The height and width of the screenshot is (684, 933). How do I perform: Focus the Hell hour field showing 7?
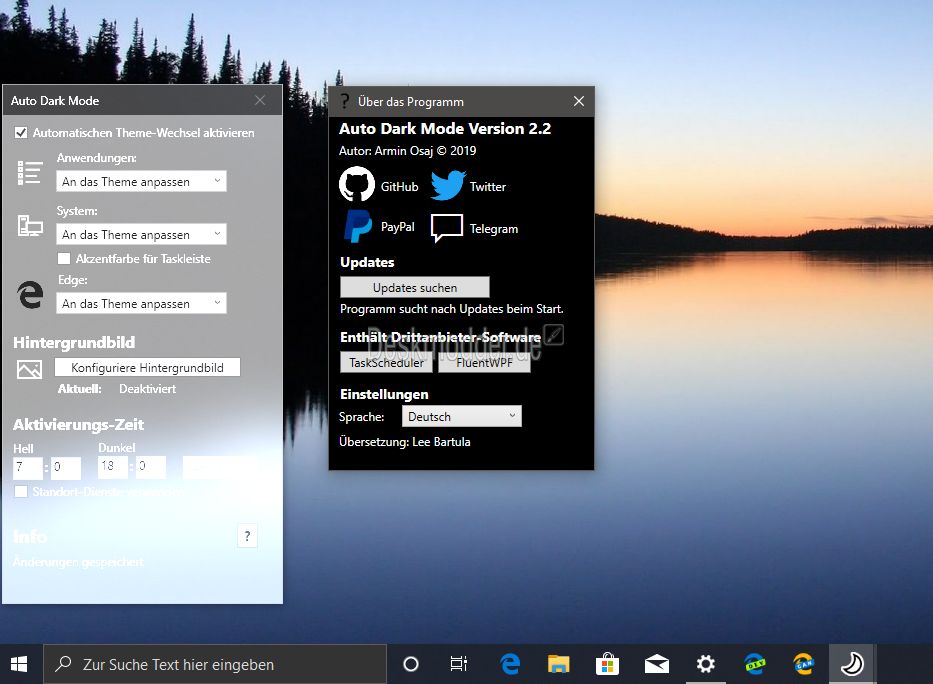28,467
